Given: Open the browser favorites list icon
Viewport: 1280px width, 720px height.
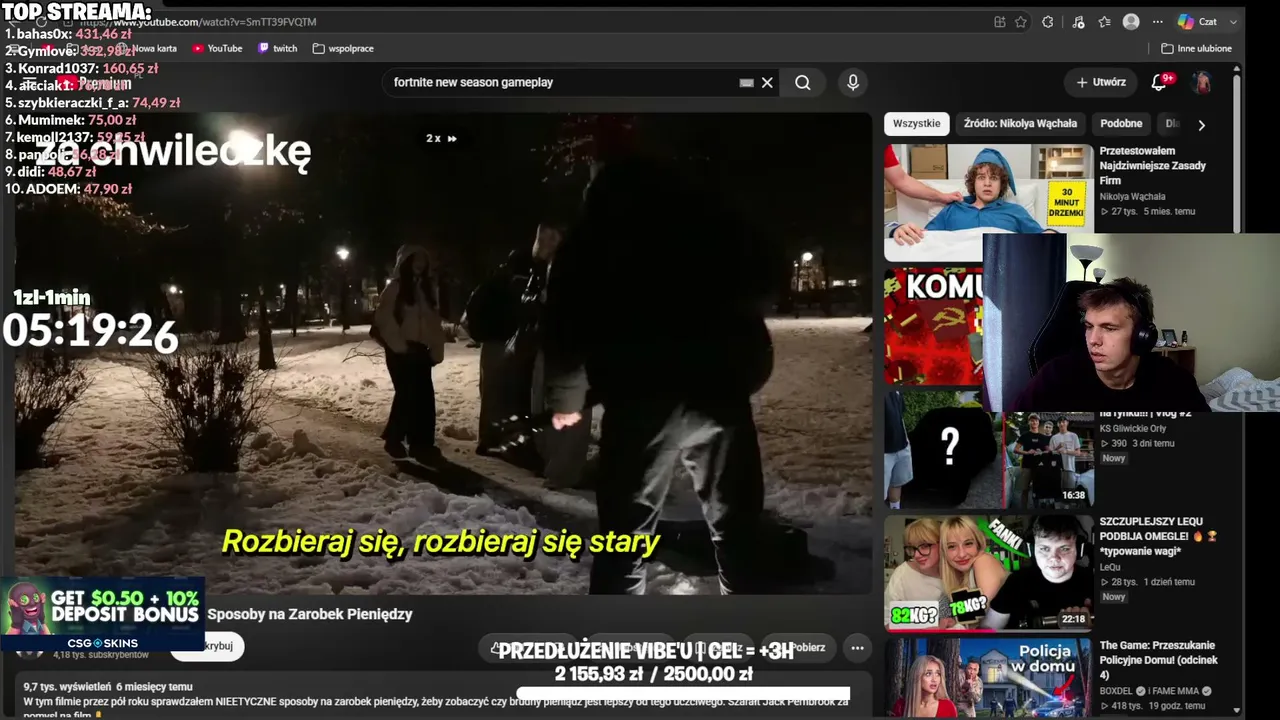Looking at the screenshot, I should coord(1104,22).
